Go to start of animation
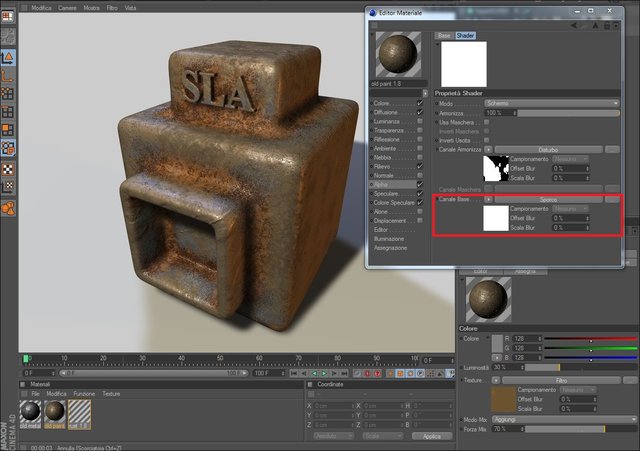Image resolution: width=640 pixels, height=451 pixels. tap(294, 373)
